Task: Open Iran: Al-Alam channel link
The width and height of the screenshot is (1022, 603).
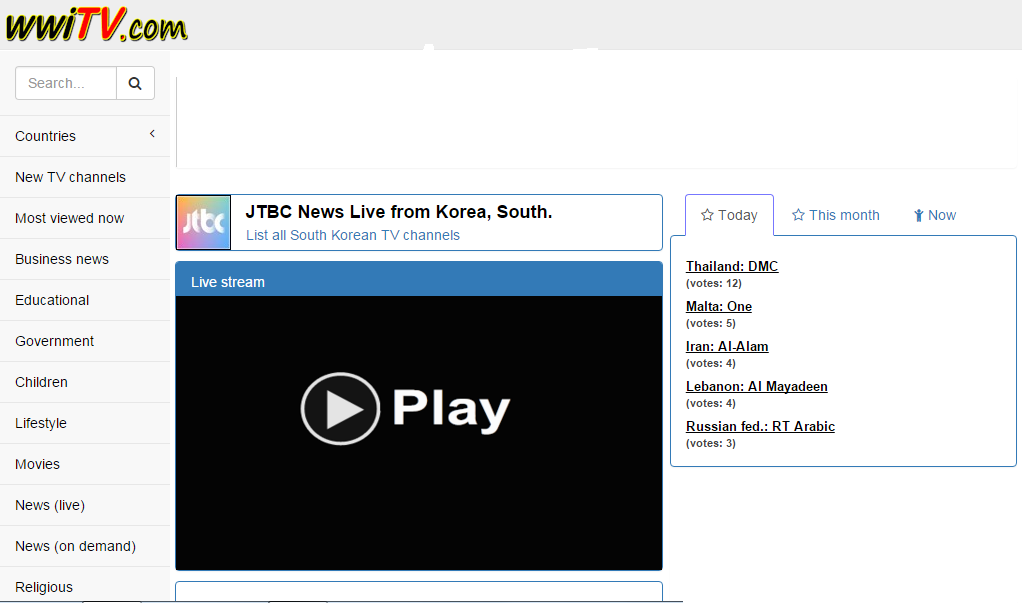Action: coord(727,347)
